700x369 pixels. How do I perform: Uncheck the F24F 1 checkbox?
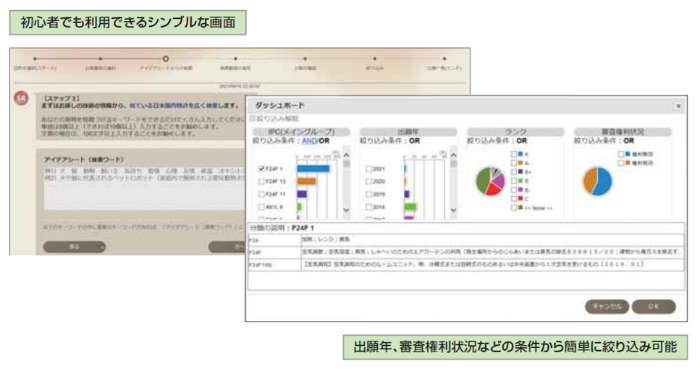pyautogui.click(x=262, y=169)
